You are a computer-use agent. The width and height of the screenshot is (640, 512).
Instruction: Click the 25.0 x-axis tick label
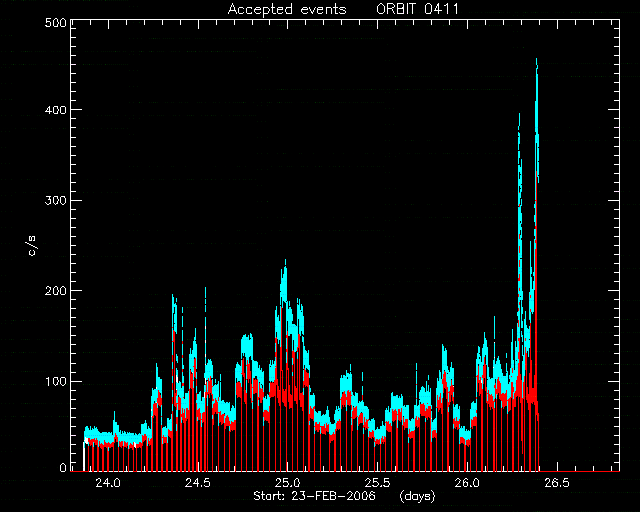coord(287,483)
